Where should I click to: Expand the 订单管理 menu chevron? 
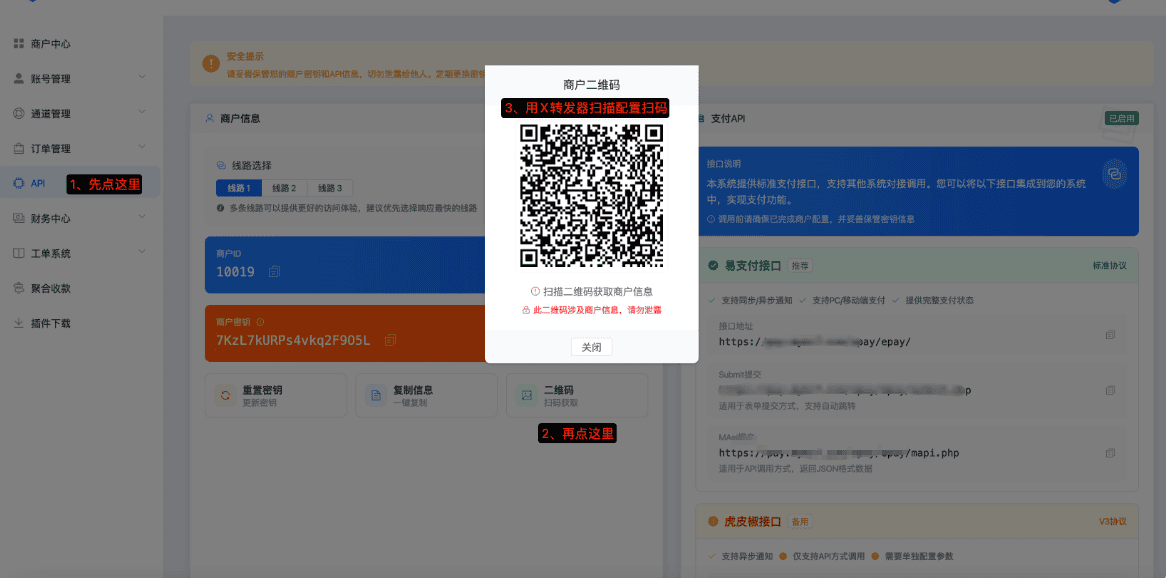coord(142,147)
